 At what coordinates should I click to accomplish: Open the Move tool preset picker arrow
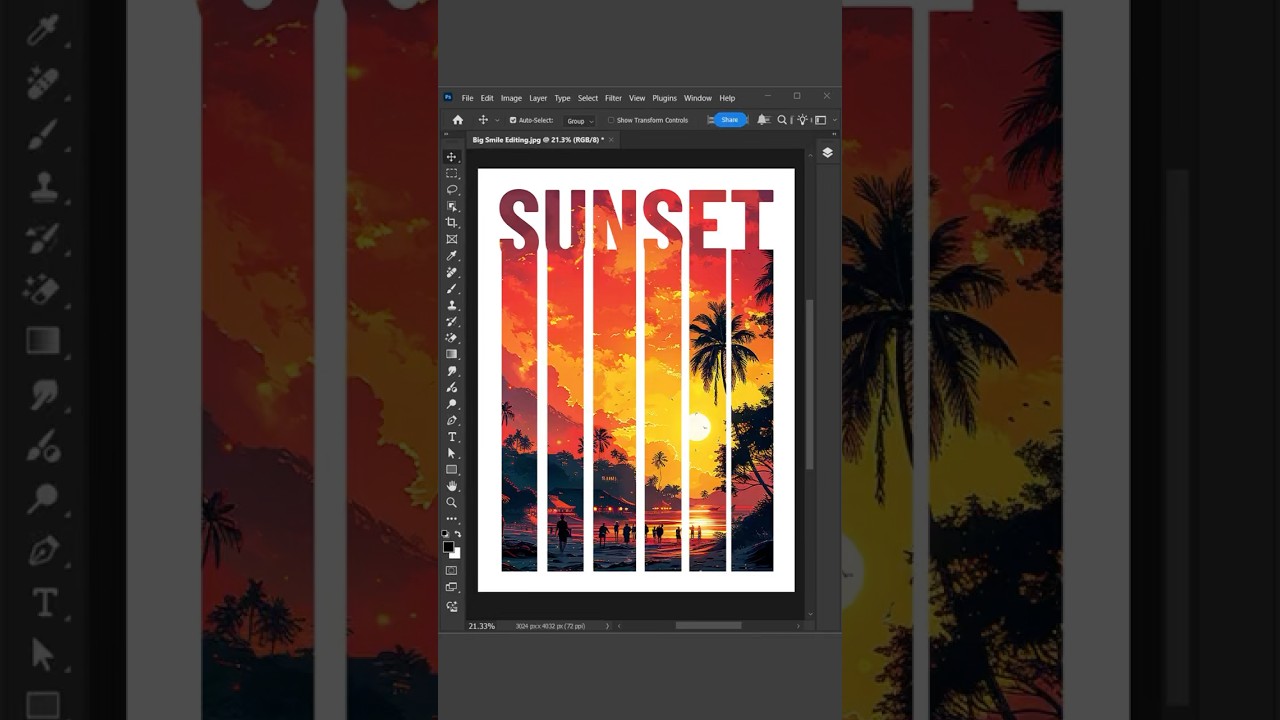(496, 120)
